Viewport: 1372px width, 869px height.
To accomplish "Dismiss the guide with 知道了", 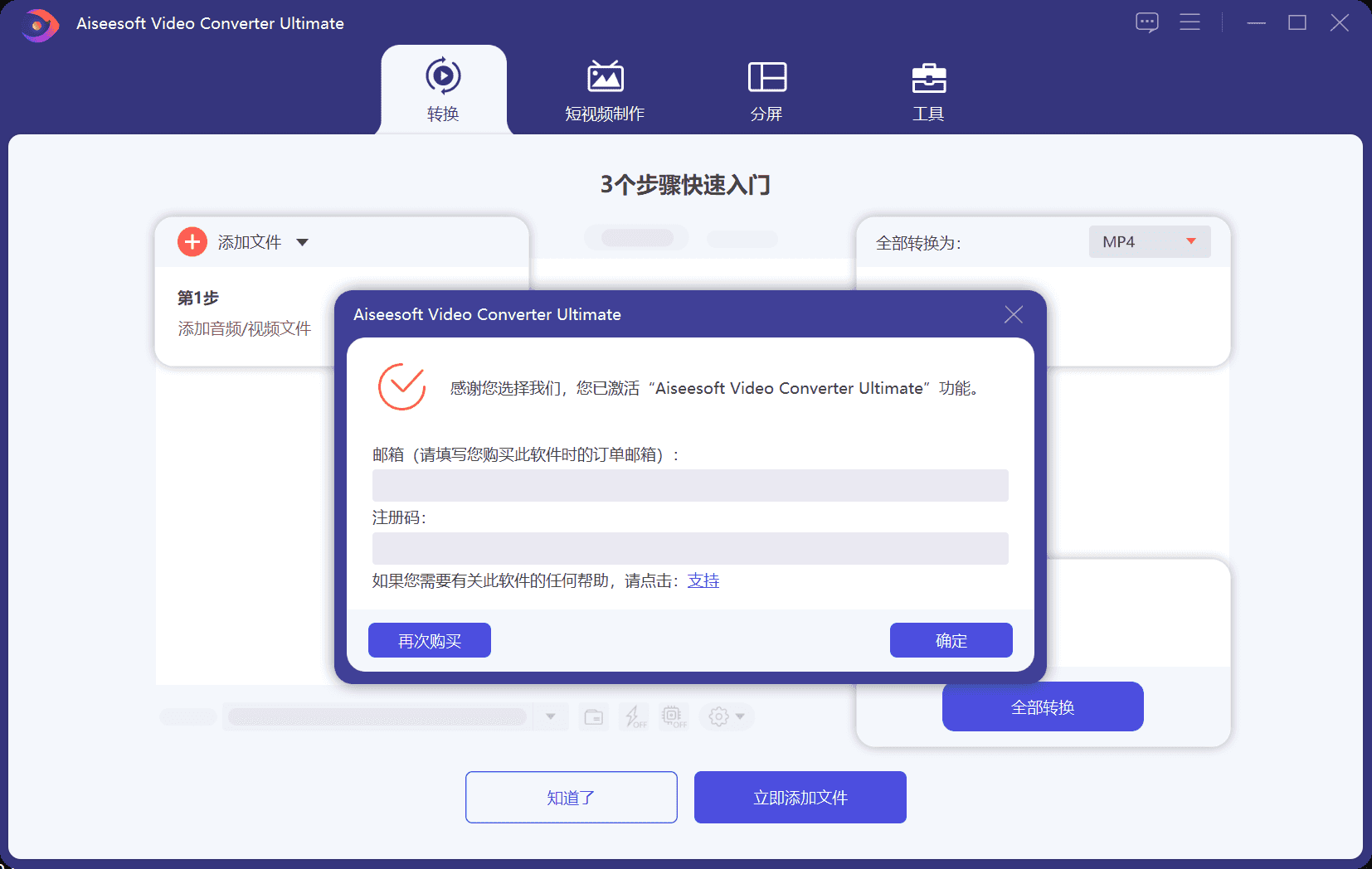I will click(572, 797).
